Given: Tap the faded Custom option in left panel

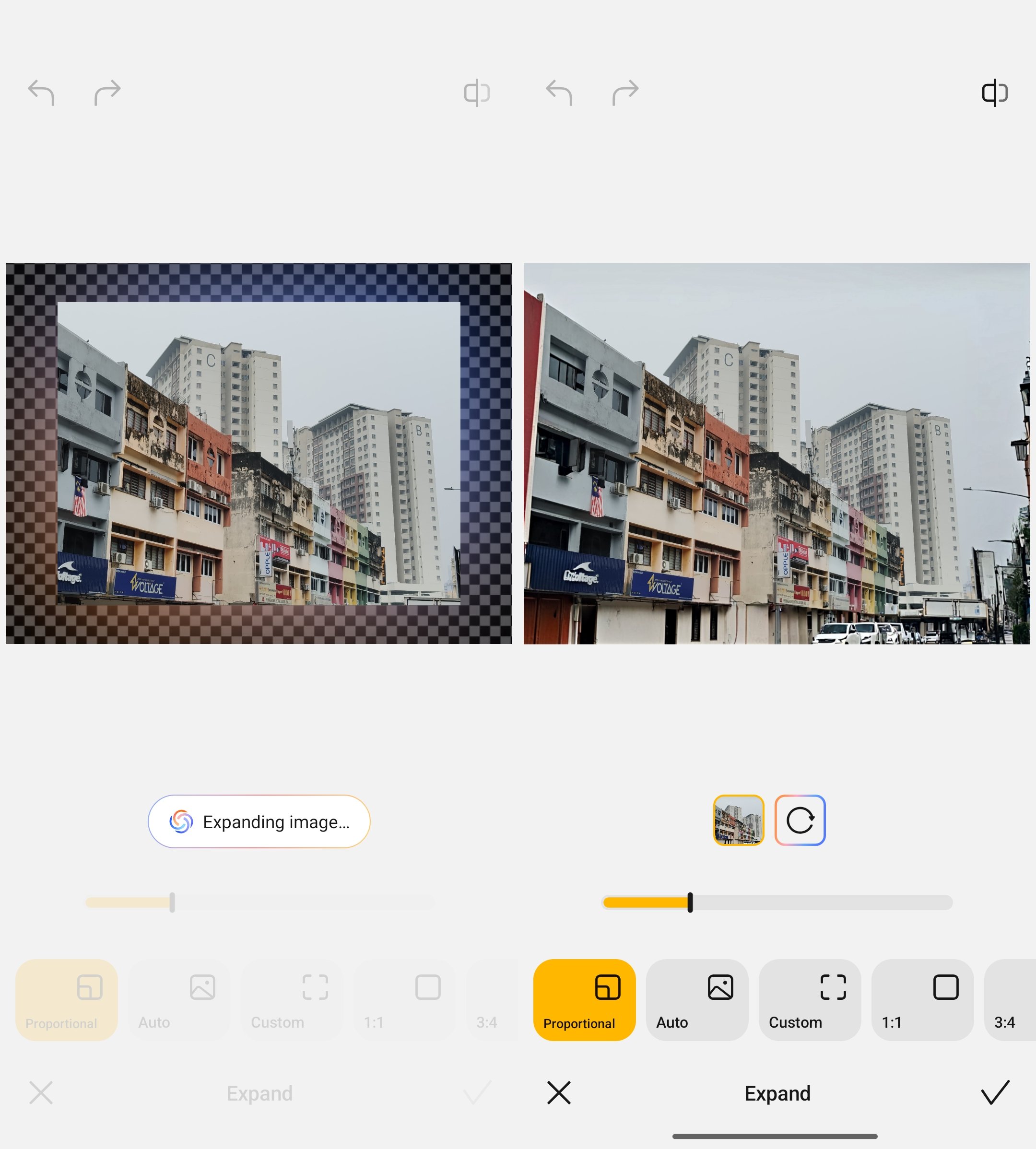Looking at the screenshot, I should 292,1000.
